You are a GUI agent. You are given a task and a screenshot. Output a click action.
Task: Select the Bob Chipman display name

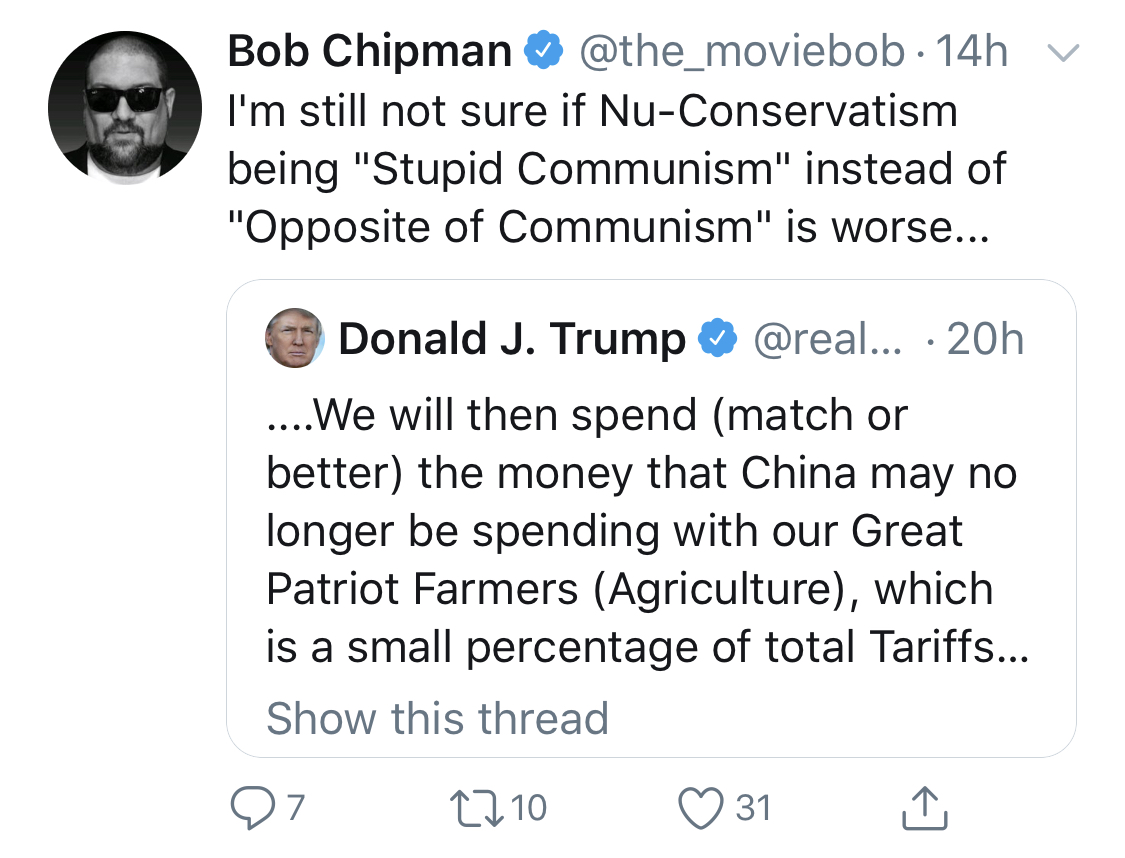click(369, 51)
